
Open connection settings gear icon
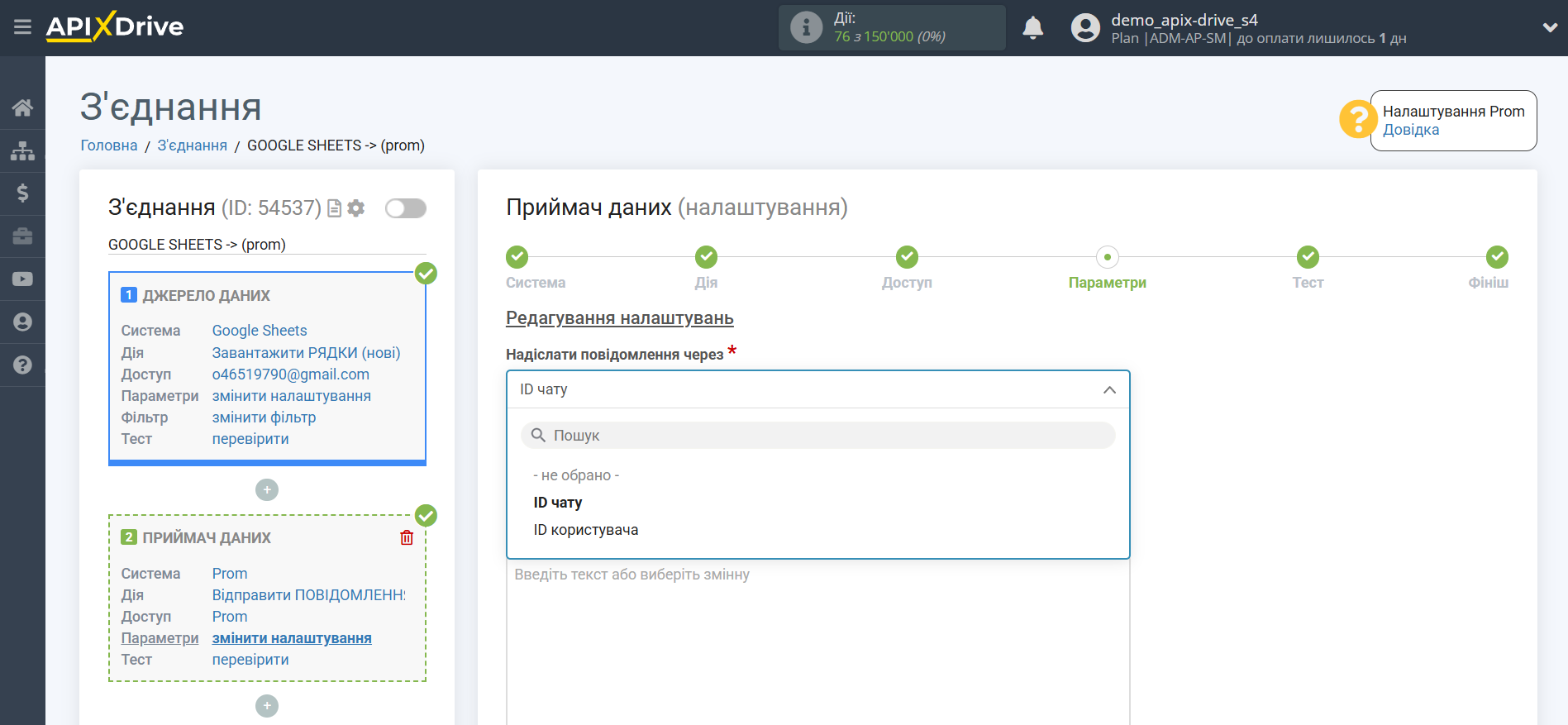coord(356,208)
